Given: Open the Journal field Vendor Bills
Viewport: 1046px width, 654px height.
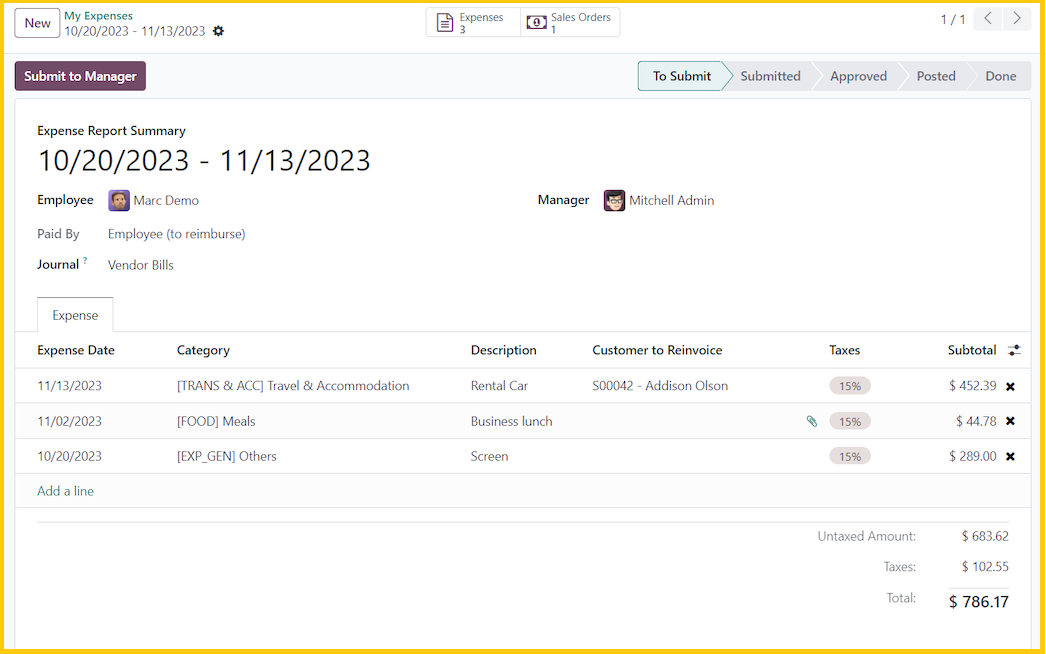Looking at the screenshot, I should pos(141,265).
